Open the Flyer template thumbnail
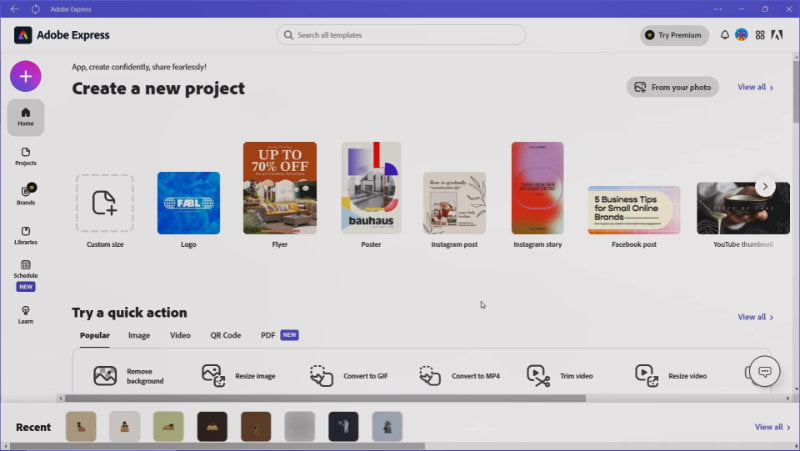Image resolution: width=800 pixels, height=451 pixels. pyautogui.click(x=280, y=188)
